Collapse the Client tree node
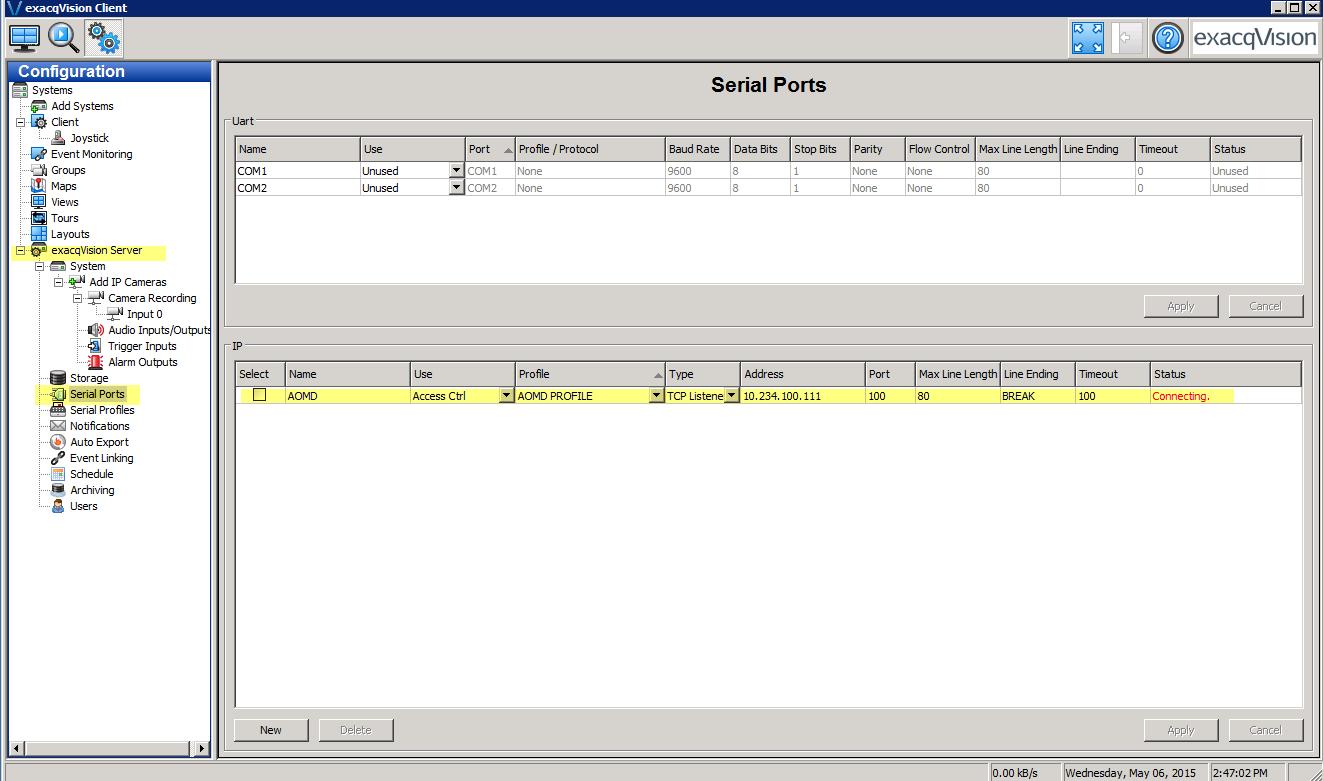Image resolution: width=1324 pixels, height=781 pixels. pyautogui.click(x=20, y=122)
